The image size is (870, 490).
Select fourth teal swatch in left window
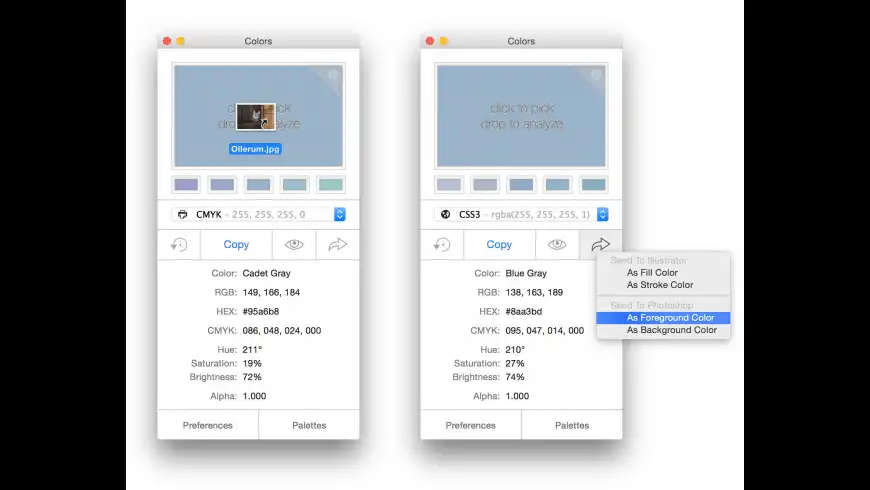point(295,184)
